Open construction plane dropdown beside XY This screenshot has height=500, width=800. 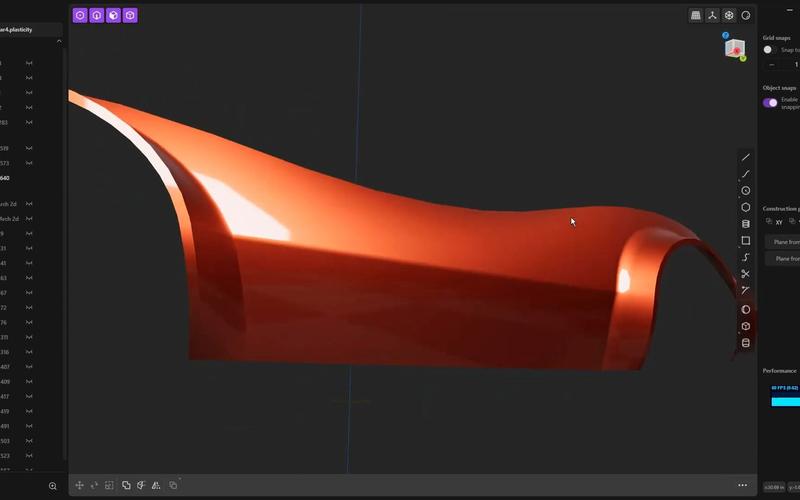(x=794, y=221)
